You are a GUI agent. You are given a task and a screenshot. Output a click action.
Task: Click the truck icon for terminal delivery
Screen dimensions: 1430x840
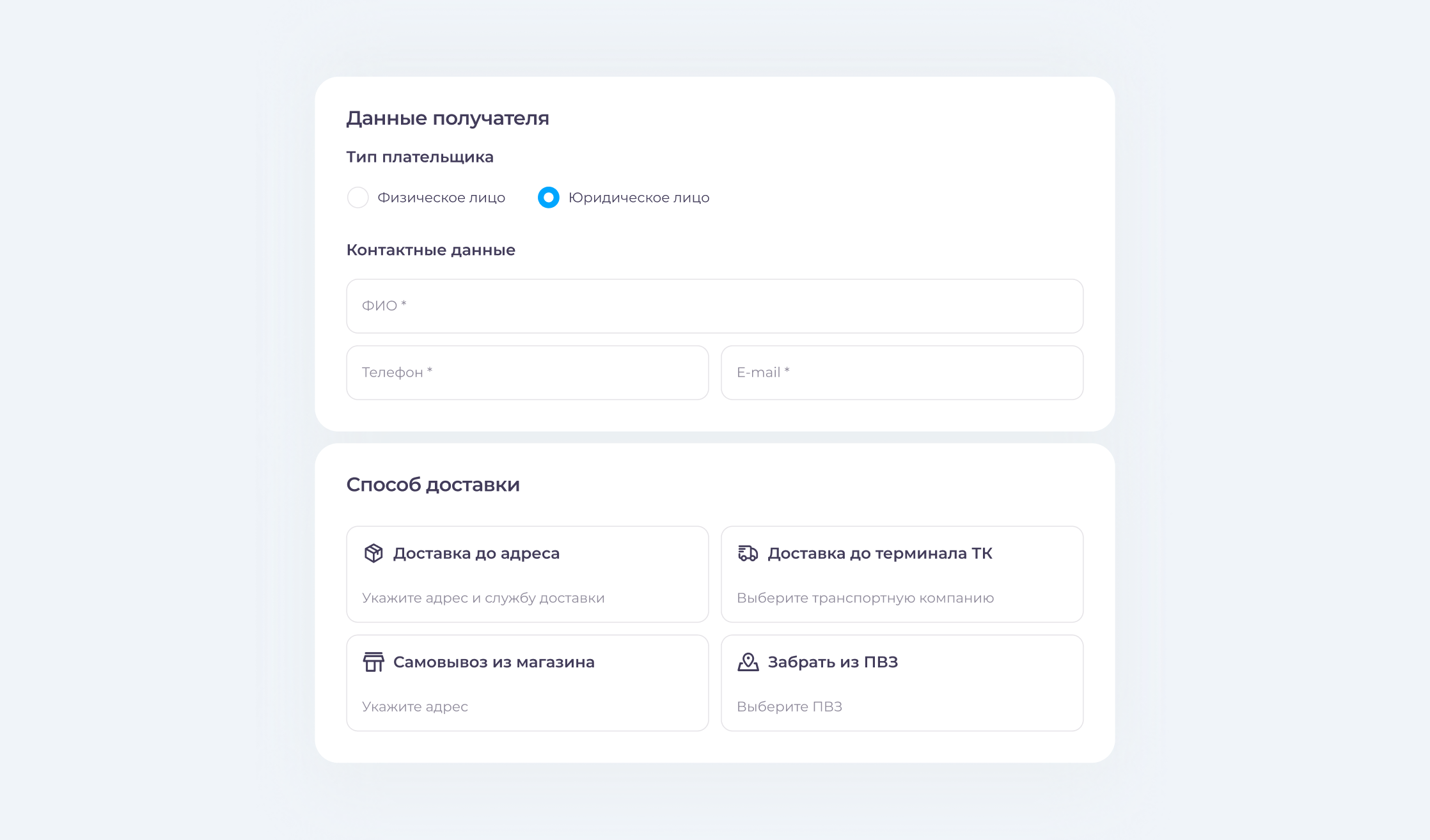[748, 553]
